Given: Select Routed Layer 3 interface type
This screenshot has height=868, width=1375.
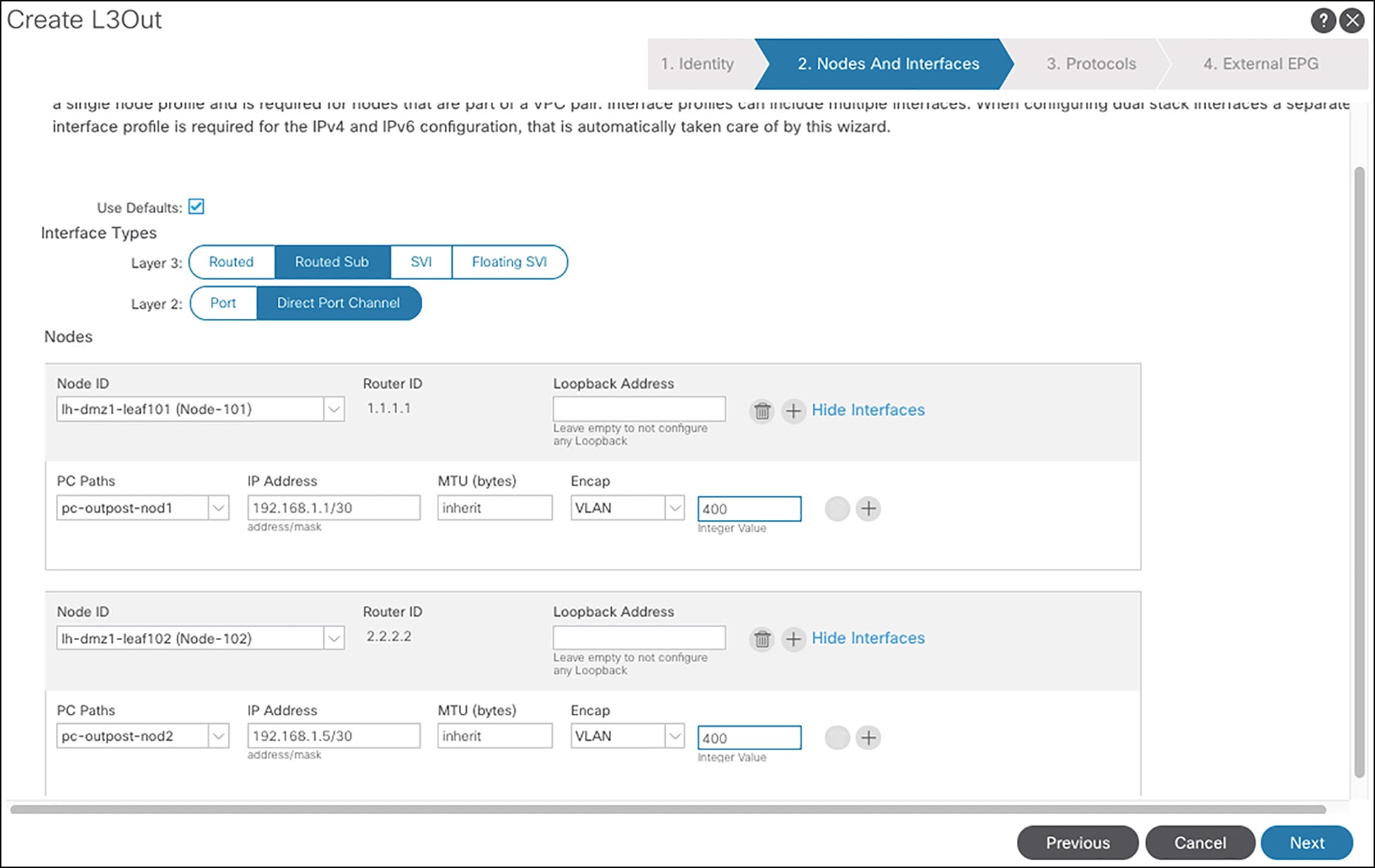Looking at the screenshot, I should (x=232, y=262).
